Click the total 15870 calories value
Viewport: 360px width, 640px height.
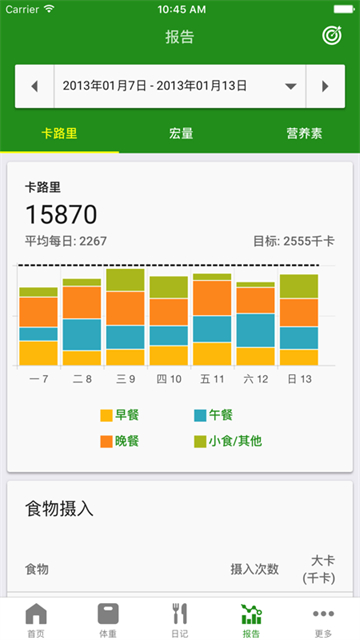[x=61, y=215]
